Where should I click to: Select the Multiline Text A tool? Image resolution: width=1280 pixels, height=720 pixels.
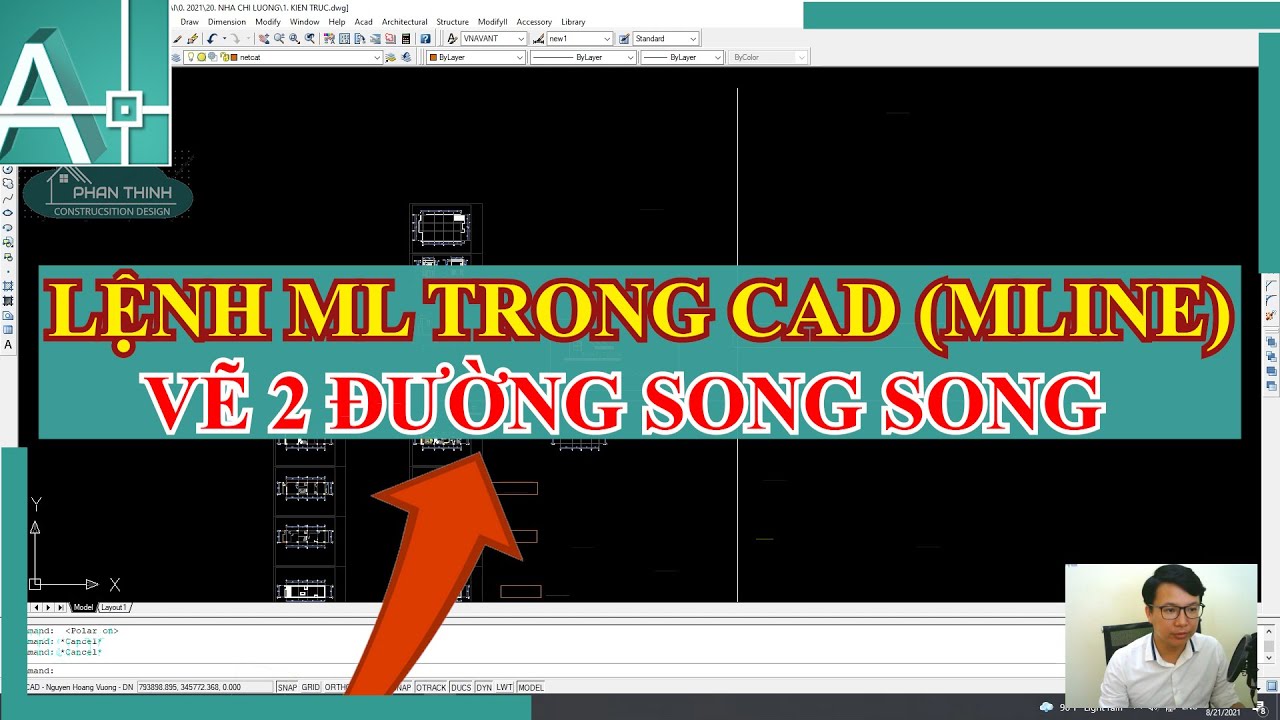pyautogui.click(x=8, y=344)
